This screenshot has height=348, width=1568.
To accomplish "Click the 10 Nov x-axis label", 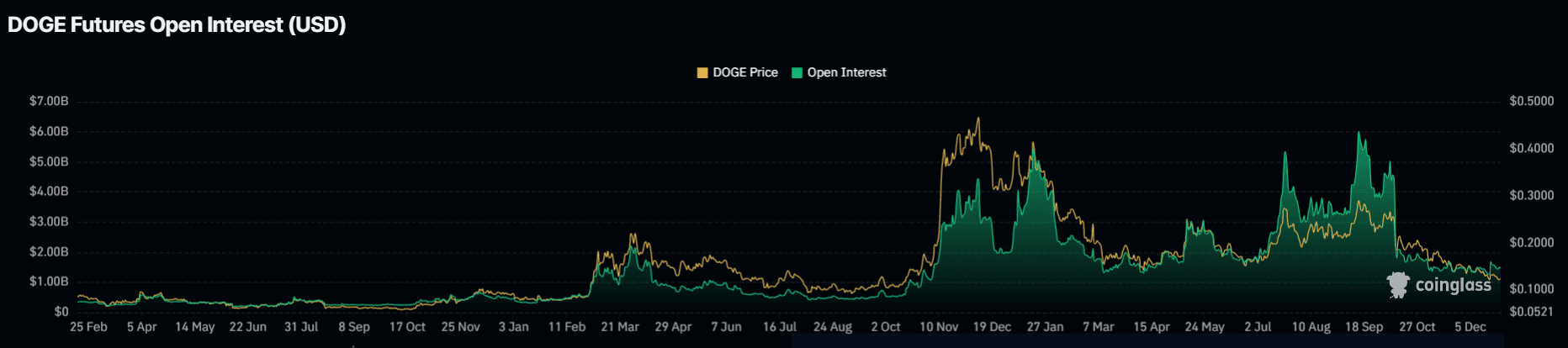I will coord(939,327).
